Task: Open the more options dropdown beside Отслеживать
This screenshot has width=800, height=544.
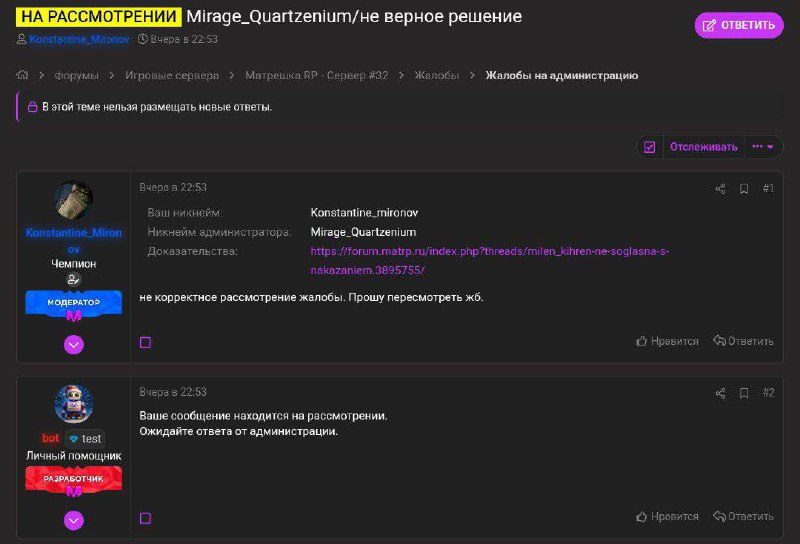Action: (x=763, y=147)
